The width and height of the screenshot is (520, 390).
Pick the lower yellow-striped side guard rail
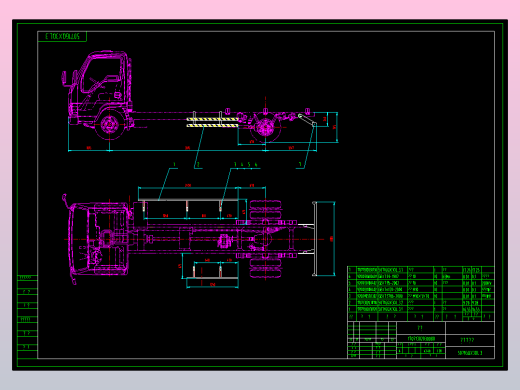212,126
